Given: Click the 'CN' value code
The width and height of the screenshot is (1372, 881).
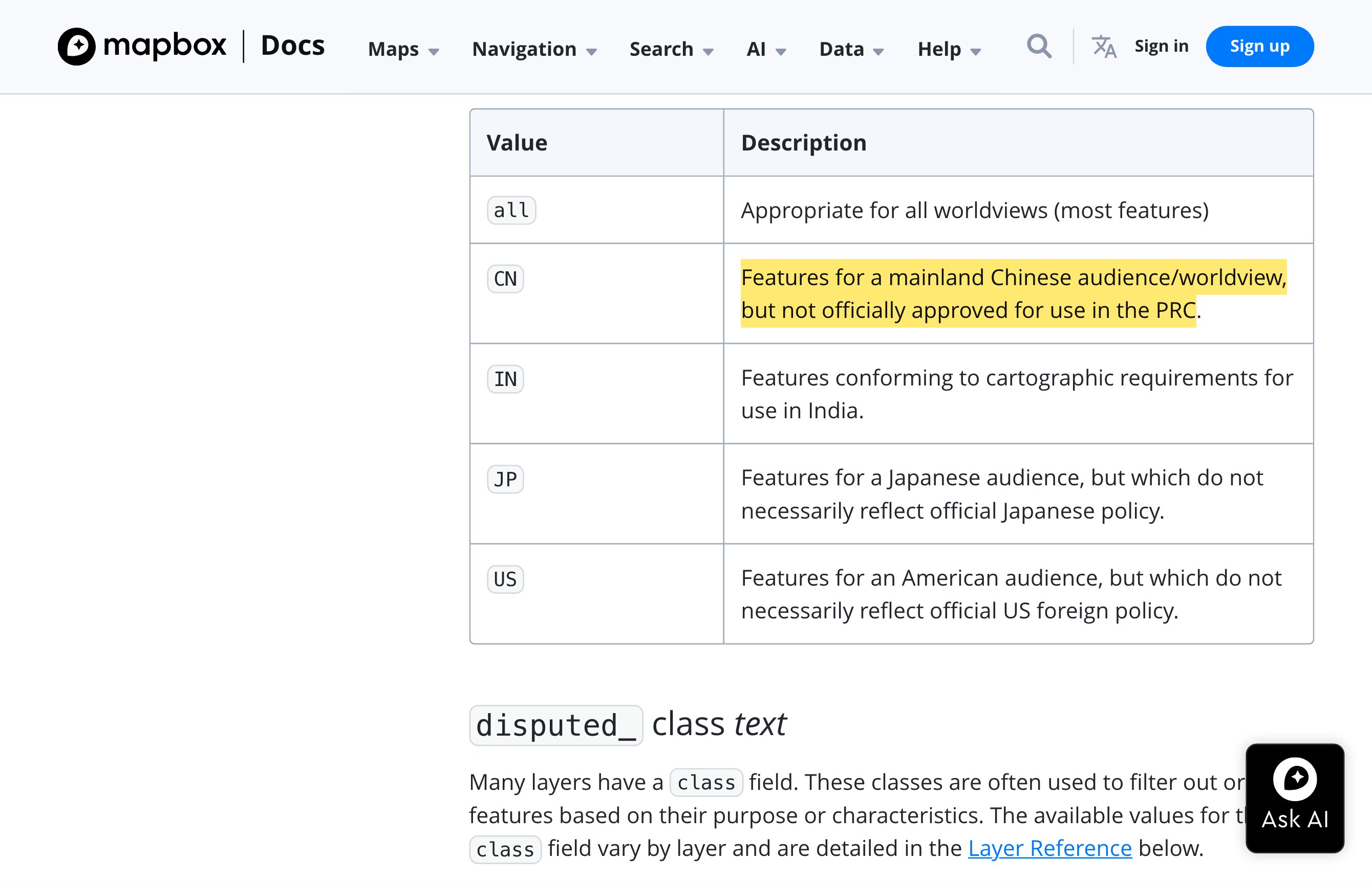Looking at the screenshot, I should point(505,278).
